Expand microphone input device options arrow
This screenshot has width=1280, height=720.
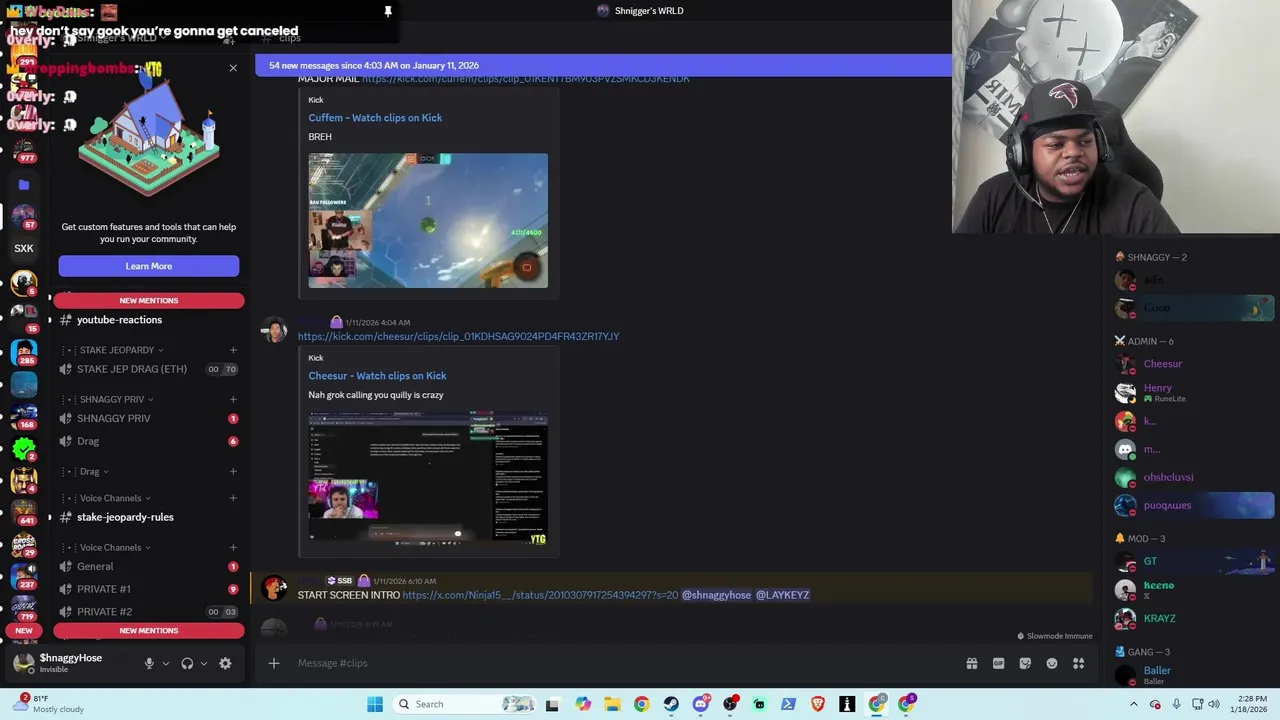click(x=166, y=663)
